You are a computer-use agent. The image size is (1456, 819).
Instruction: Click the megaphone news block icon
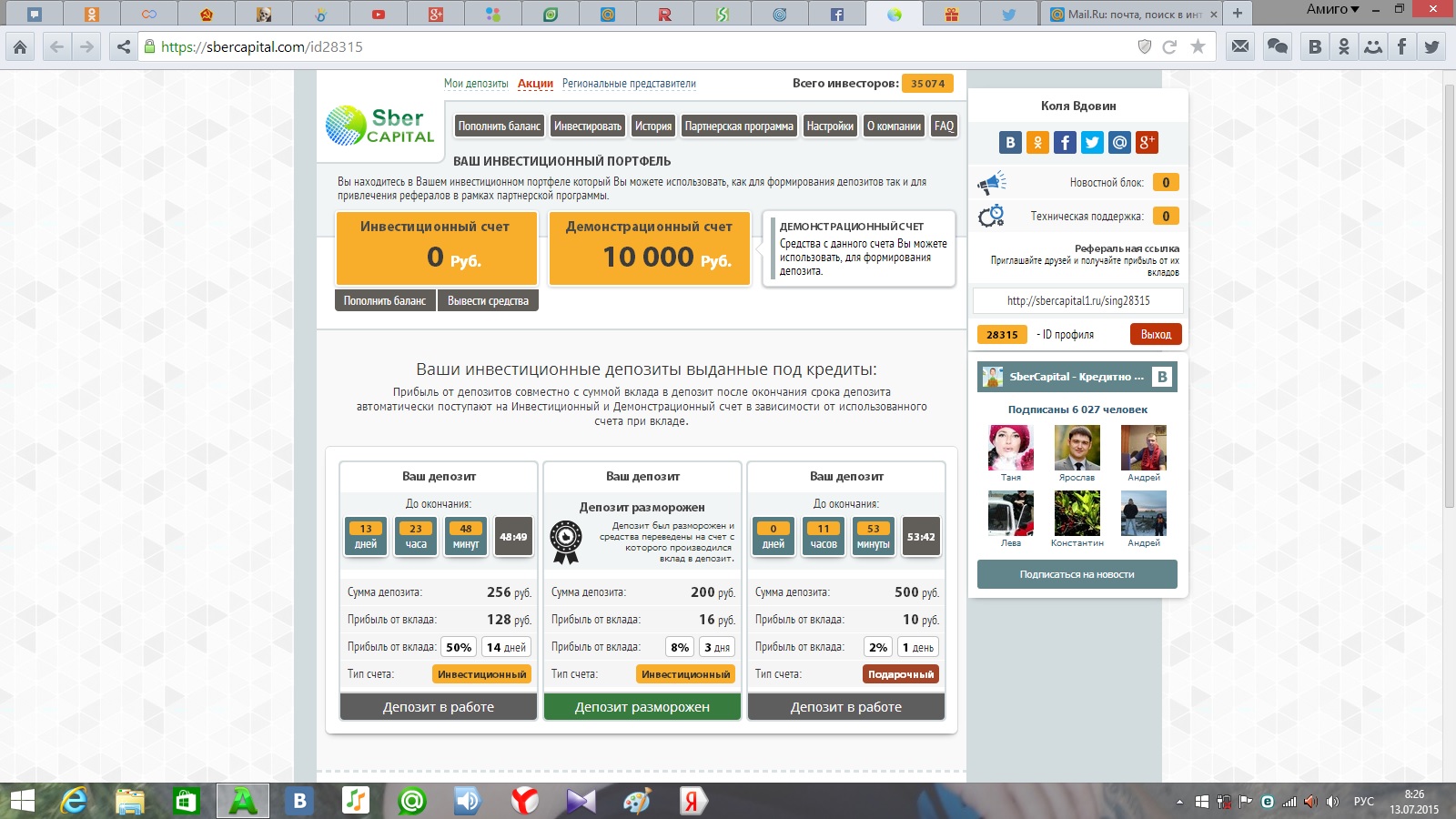[x=991, y=182]
